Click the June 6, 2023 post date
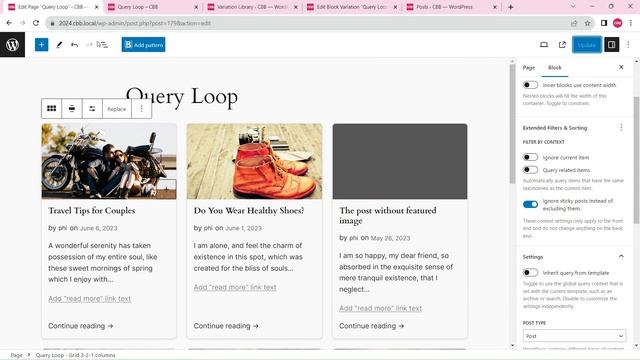This screenshot has width=640, height=360. [98, 228]
